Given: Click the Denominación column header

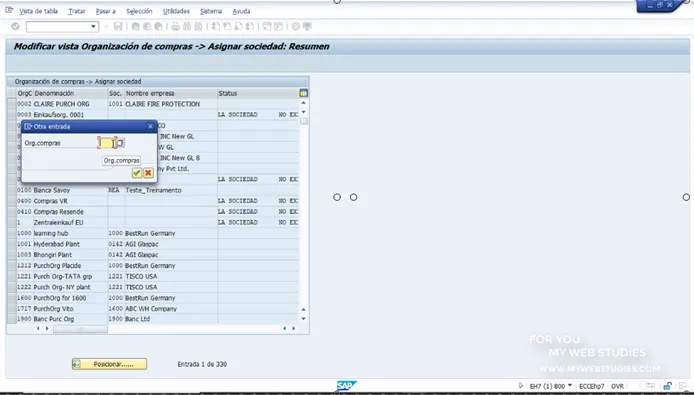Looking at the screenshot, I should (70, 93).
